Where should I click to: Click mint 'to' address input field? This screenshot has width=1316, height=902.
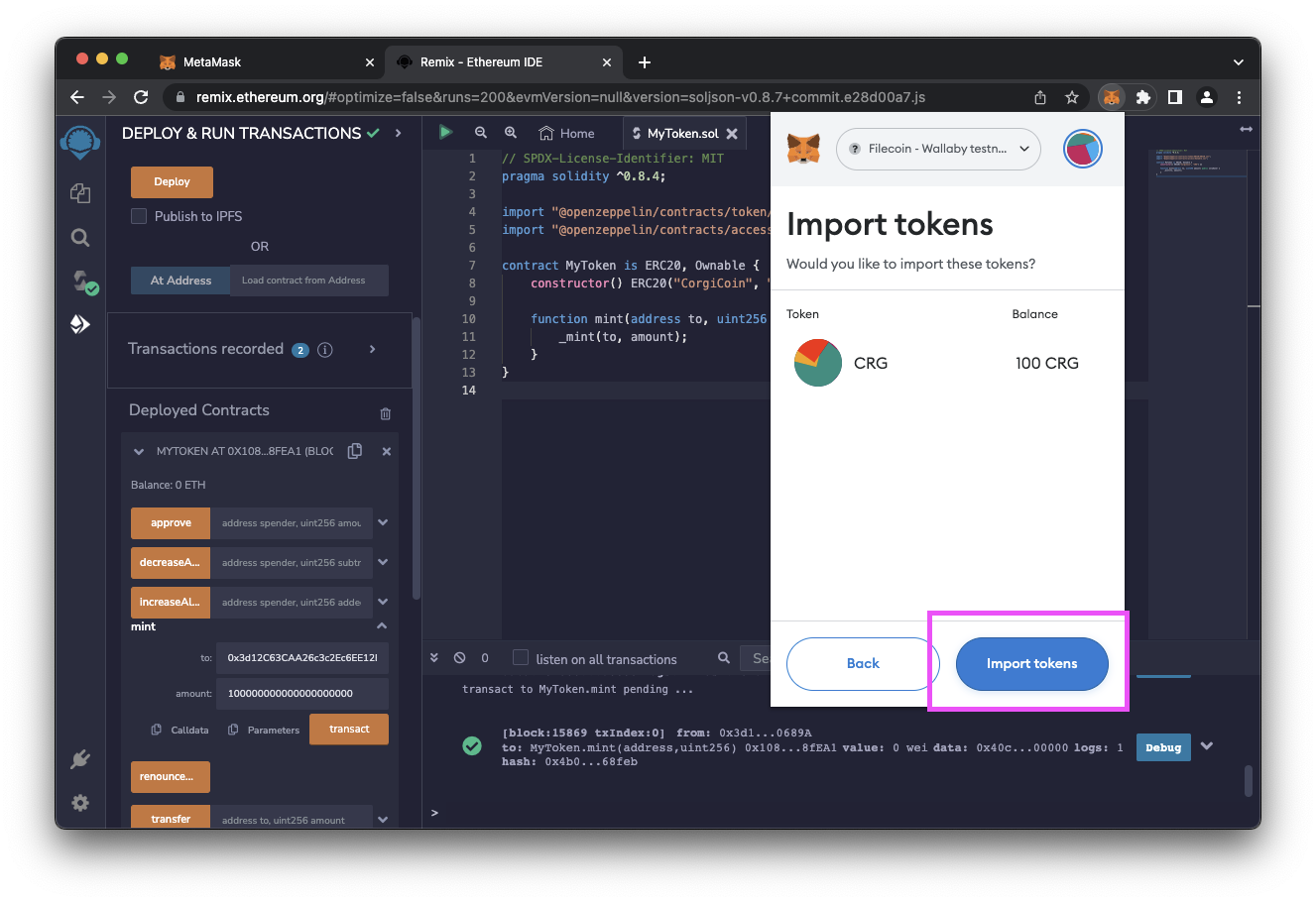(301, 657)
